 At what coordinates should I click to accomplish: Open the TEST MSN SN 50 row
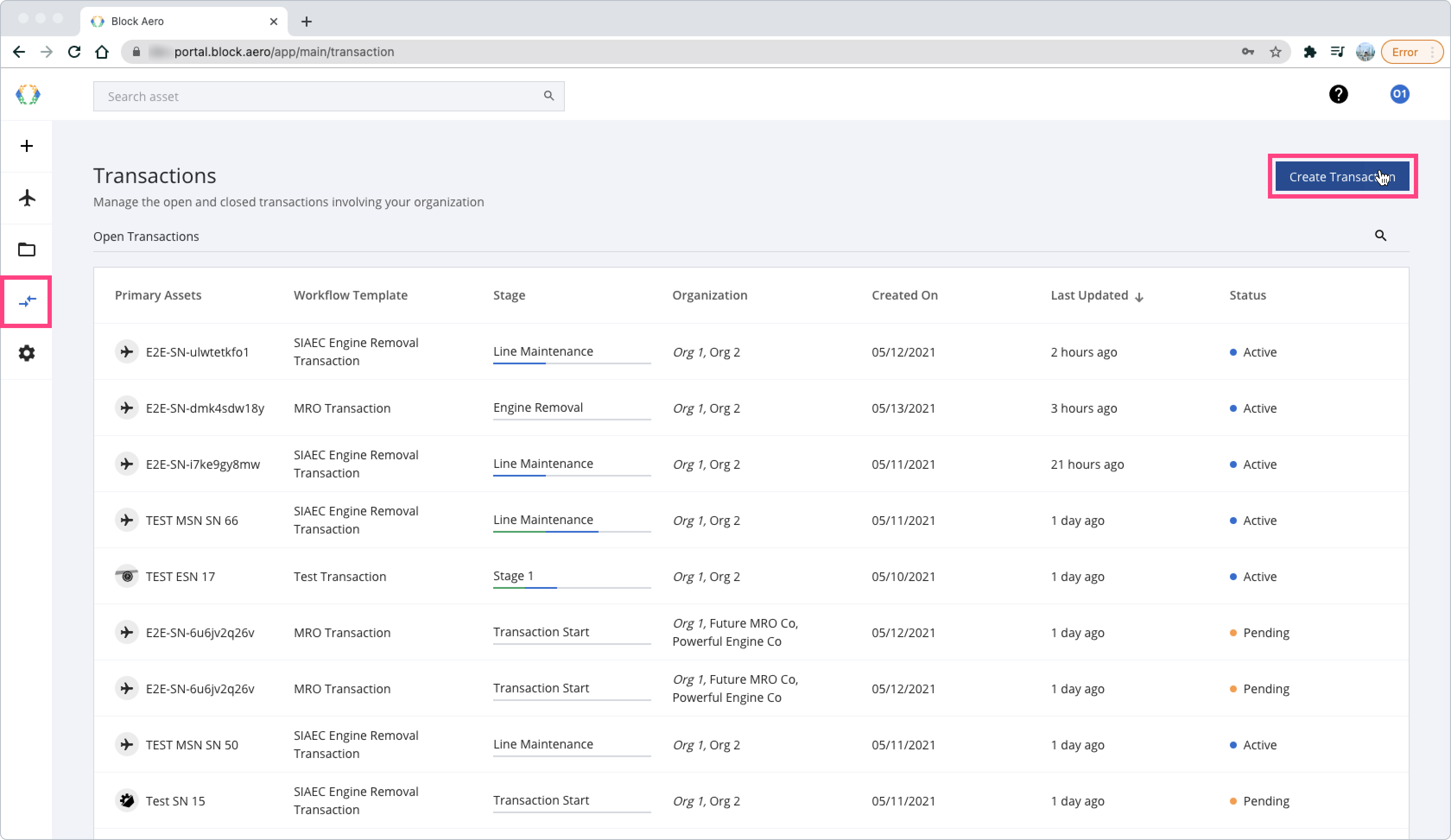751,745
